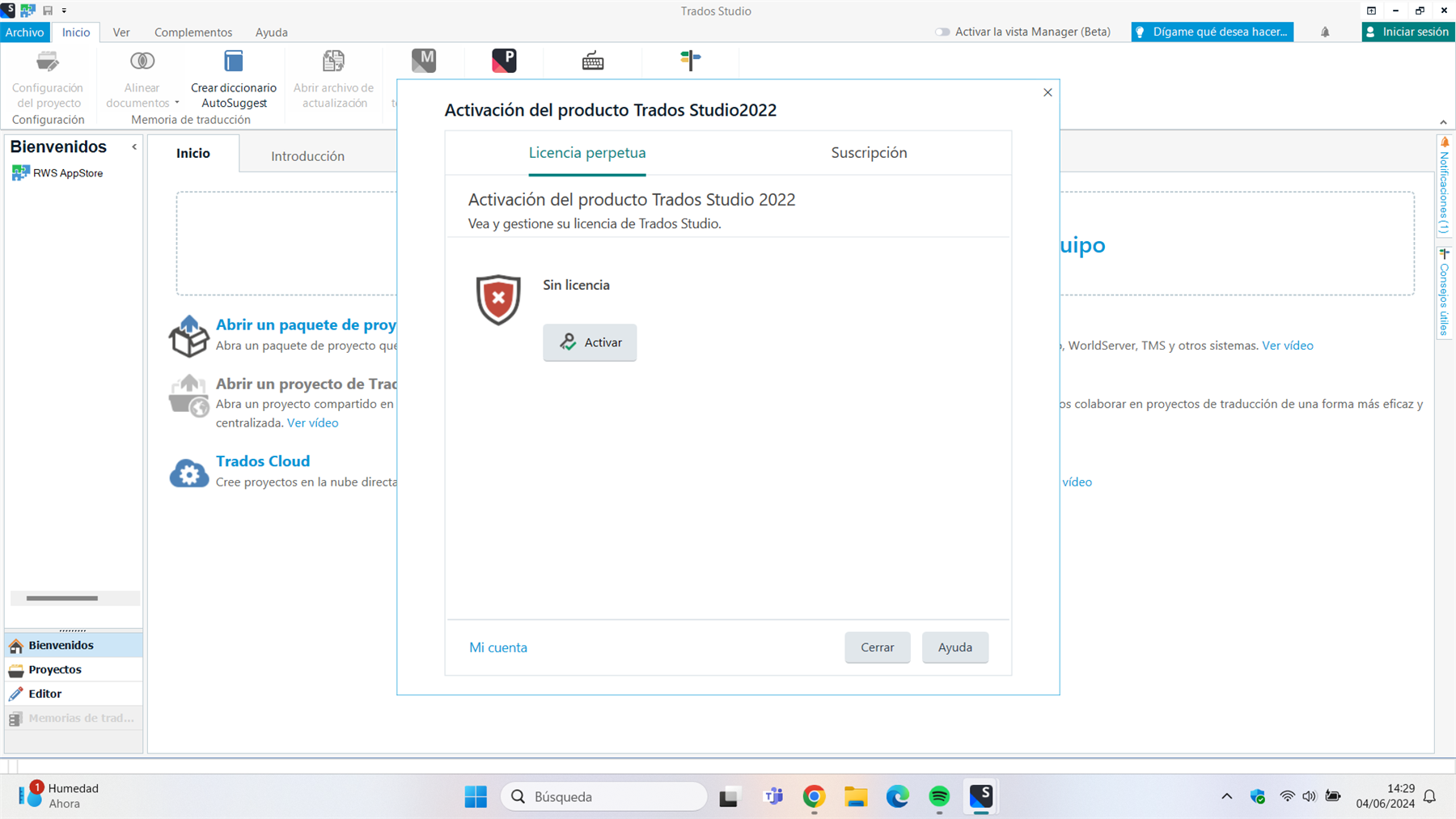This screenshot has width=1456, height=819.
Task: Click the Dígame qué desea hacer box
Action: pos(1212,32)
